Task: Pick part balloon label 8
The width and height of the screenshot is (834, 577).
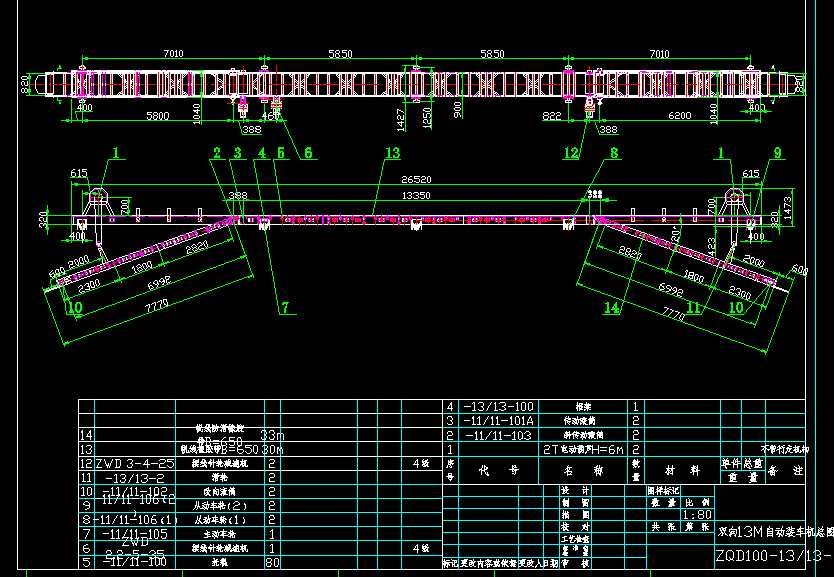Action: pos(614,153)
